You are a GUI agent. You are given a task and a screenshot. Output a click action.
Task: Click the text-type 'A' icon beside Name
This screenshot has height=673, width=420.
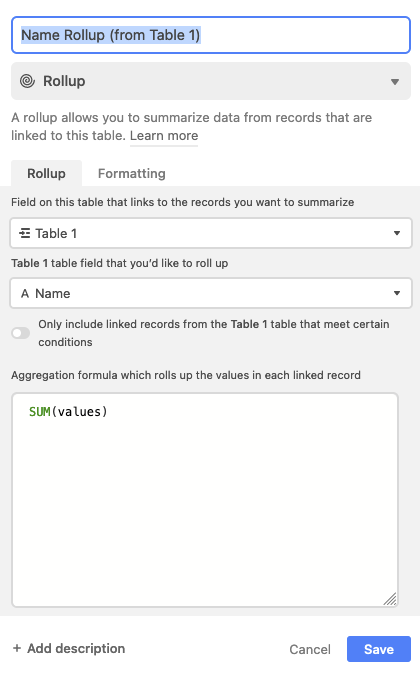click(x=25, y=294)
